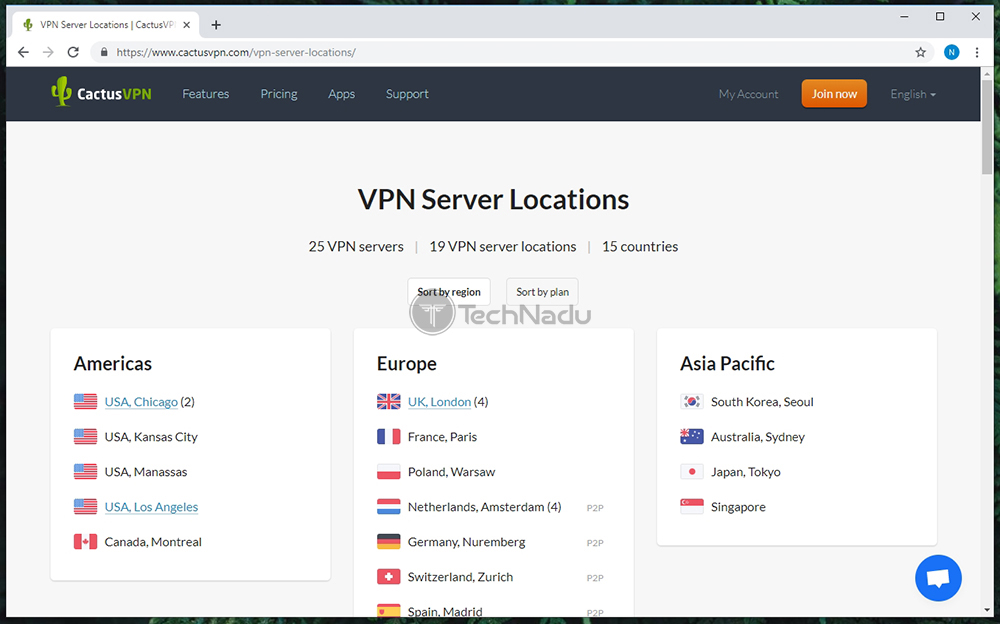Click the USA, Manassas text
This screenshot has height=624, width=1000.
[x=146, y=472]
